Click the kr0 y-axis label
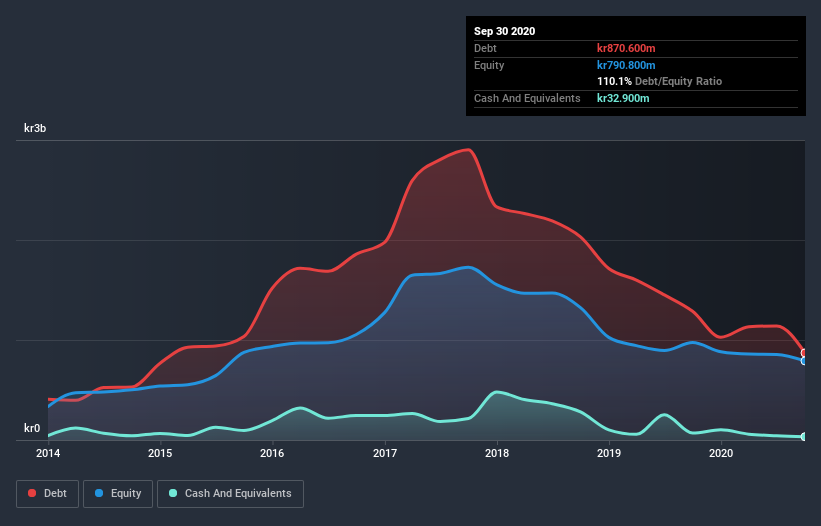Viewport: 821px width, 526px height. point(32,428)
